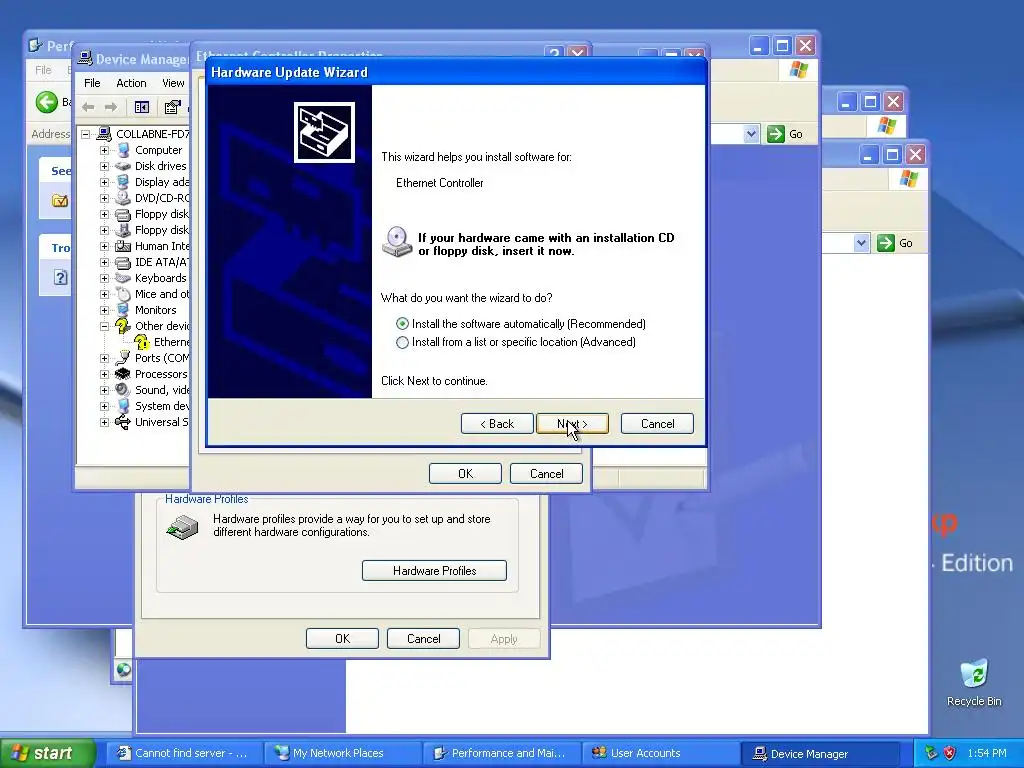Screen dimensions: 1024x768
Task: Select the Keyboards icon
Action: pos(123,278)
